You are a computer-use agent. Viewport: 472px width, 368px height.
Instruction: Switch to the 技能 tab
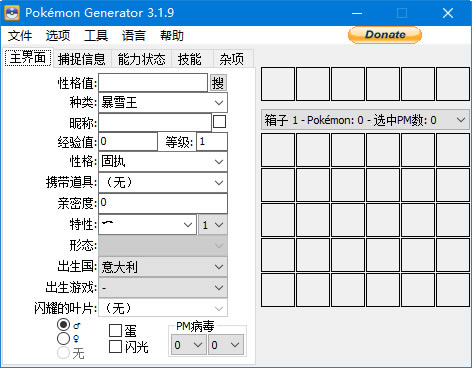[x=189, y=59]
